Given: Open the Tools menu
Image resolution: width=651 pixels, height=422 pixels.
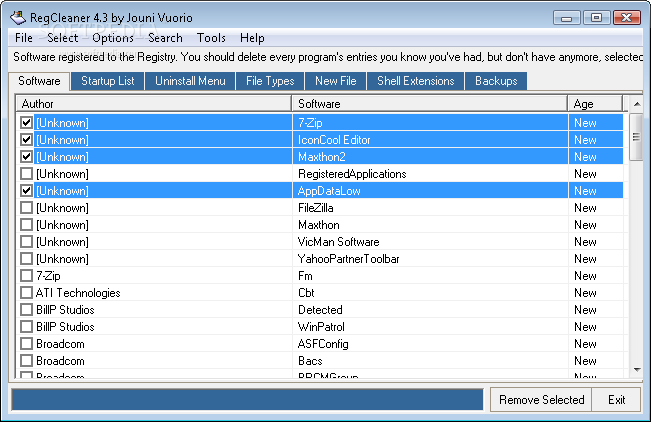Looking at the screenshot, I should coord(211,38).
